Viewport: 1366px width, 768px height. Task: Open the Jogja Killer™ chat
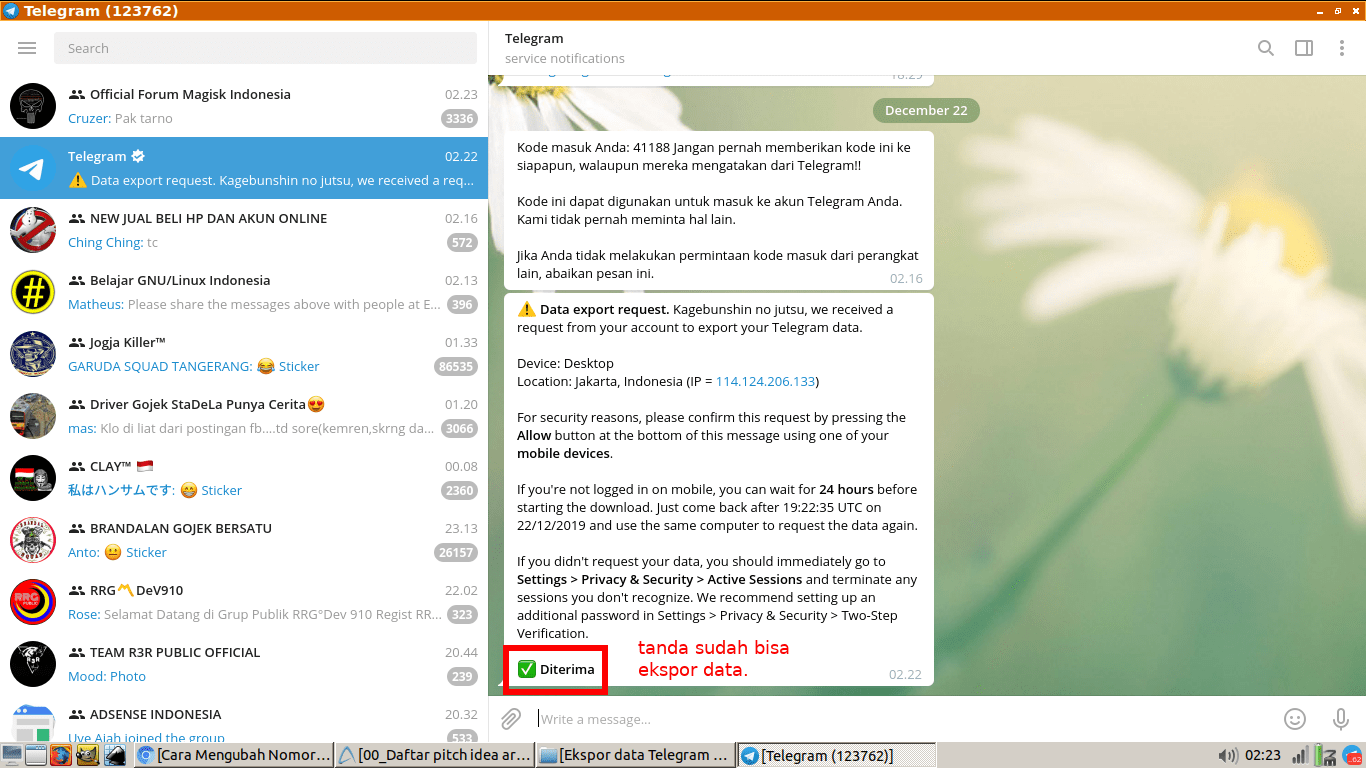(x=244, y=354)
